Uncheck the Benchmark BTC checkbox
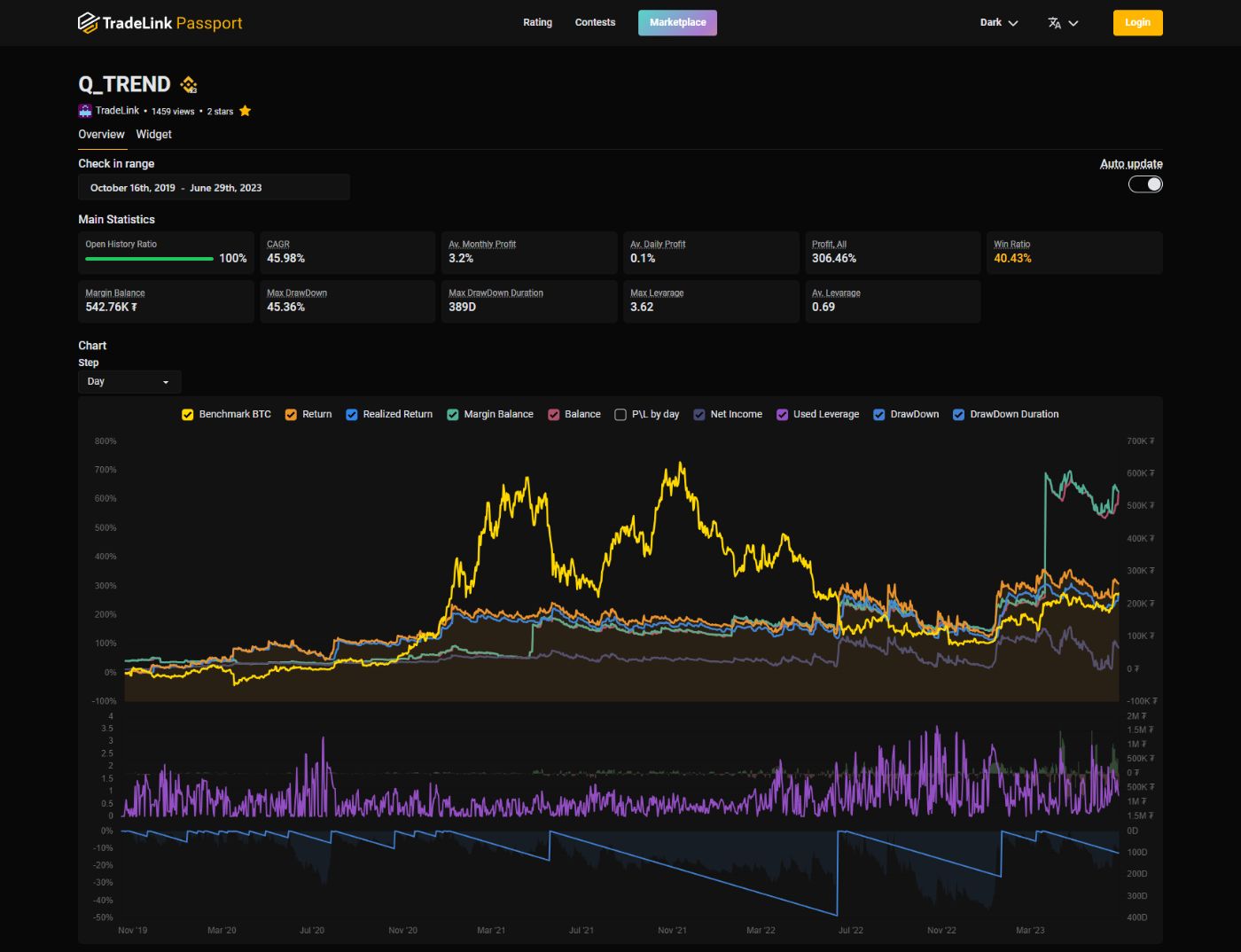Viewport: 1241px width, 952px height. (188, 415)
